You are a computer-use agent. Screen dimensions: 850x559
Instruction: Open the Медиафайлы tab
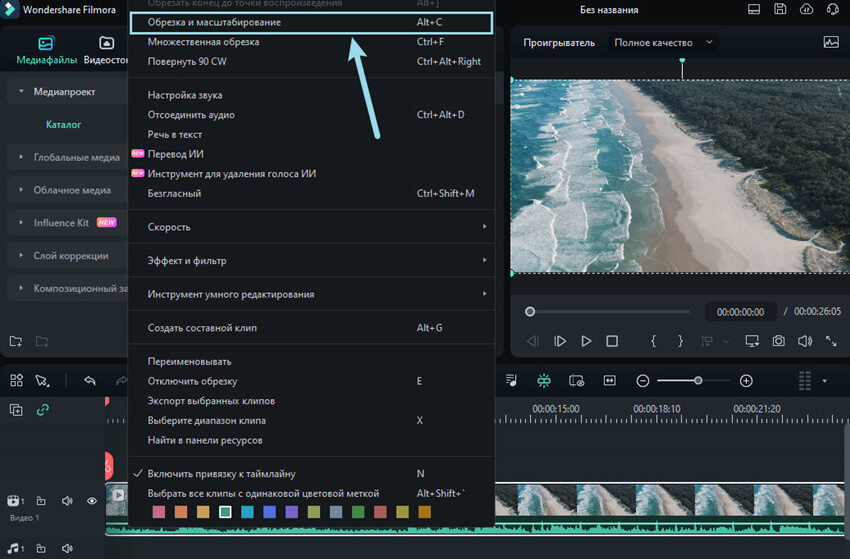[46, 51]
